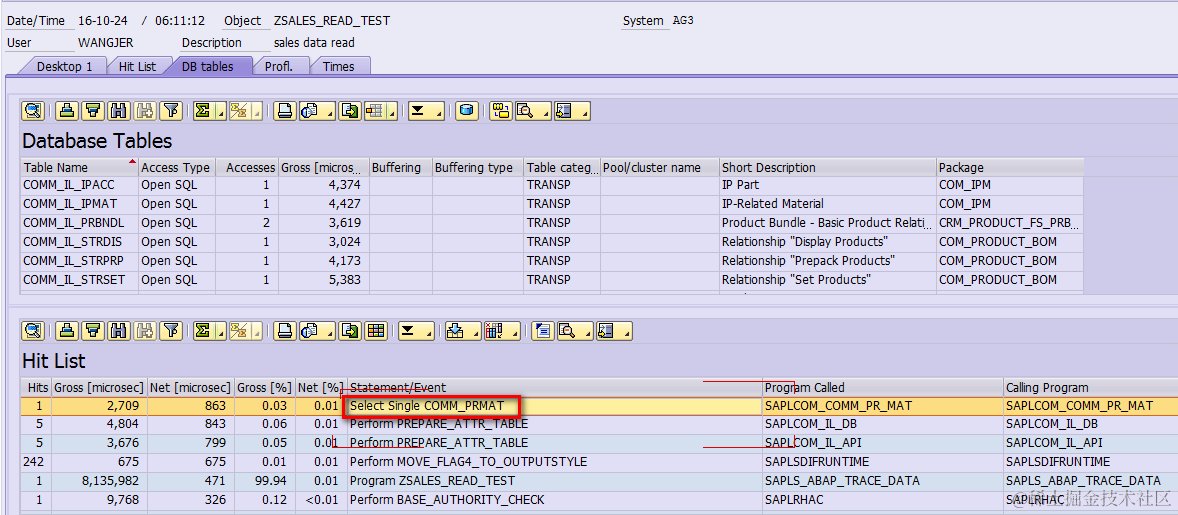
Task: Click the Hit List toolbar icon left of magnifier
Action: click(544, 330)
